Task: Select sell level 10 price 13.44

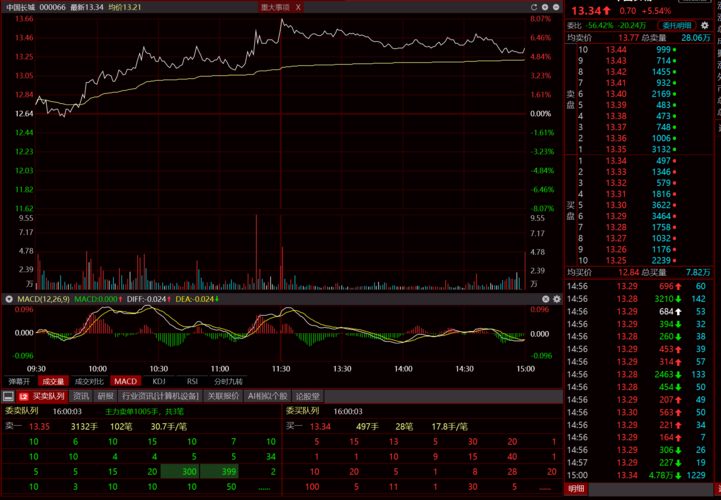Action: pos(616,50)
